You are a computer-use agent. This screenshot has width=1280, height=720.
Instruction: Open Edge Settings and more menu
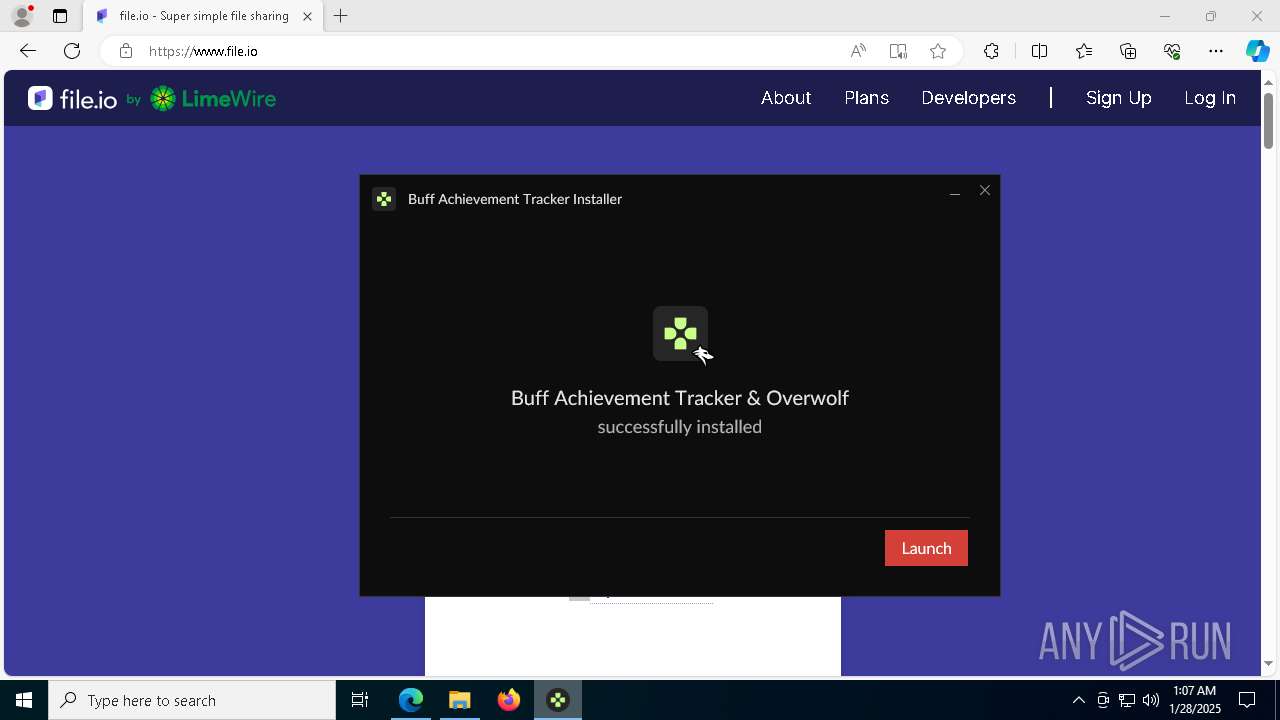point(1216,51)
